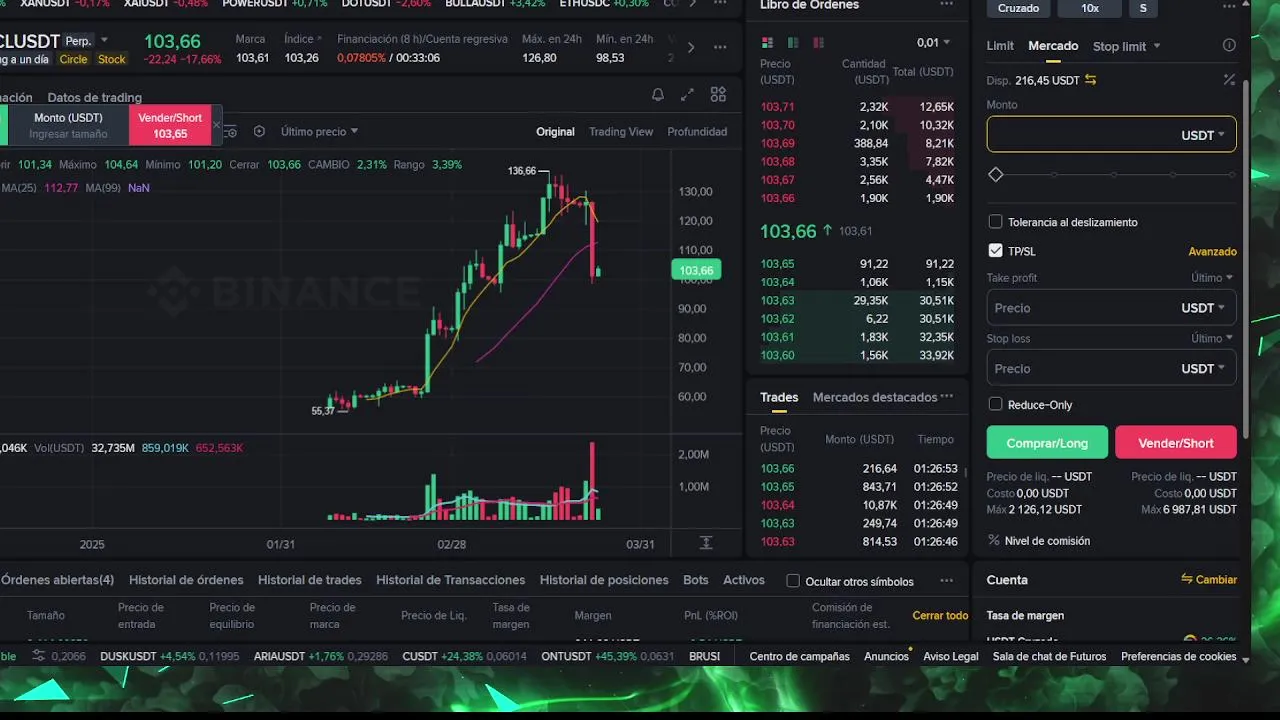Open Stop loss Último trigger dropdown

tap(1212, 338)
